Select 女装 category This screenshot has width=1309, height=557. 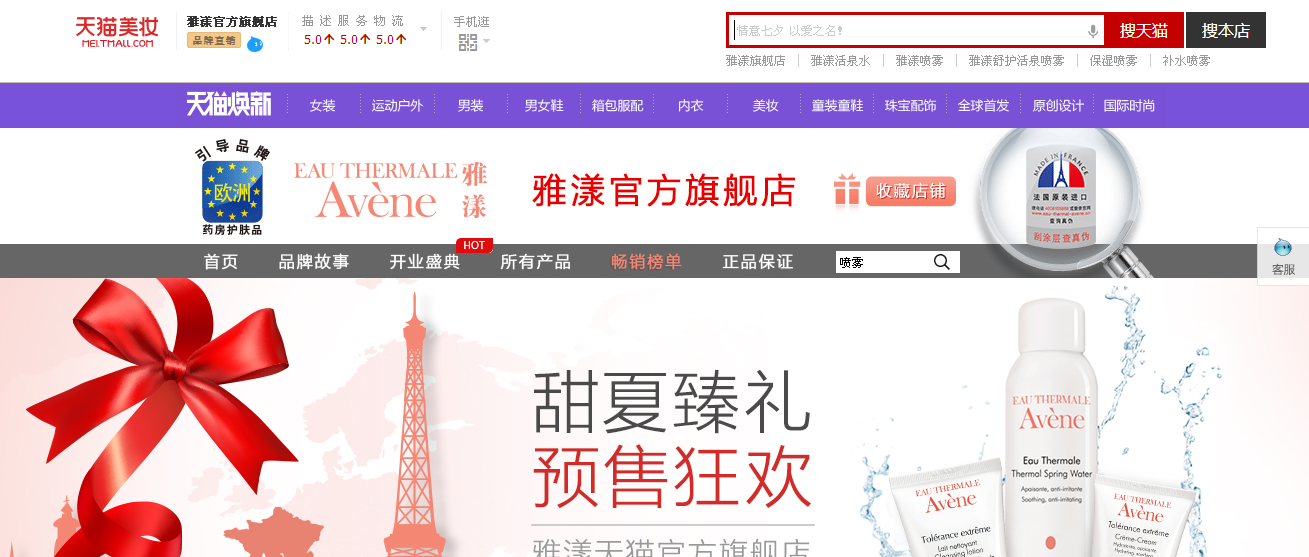coord(322,106)
